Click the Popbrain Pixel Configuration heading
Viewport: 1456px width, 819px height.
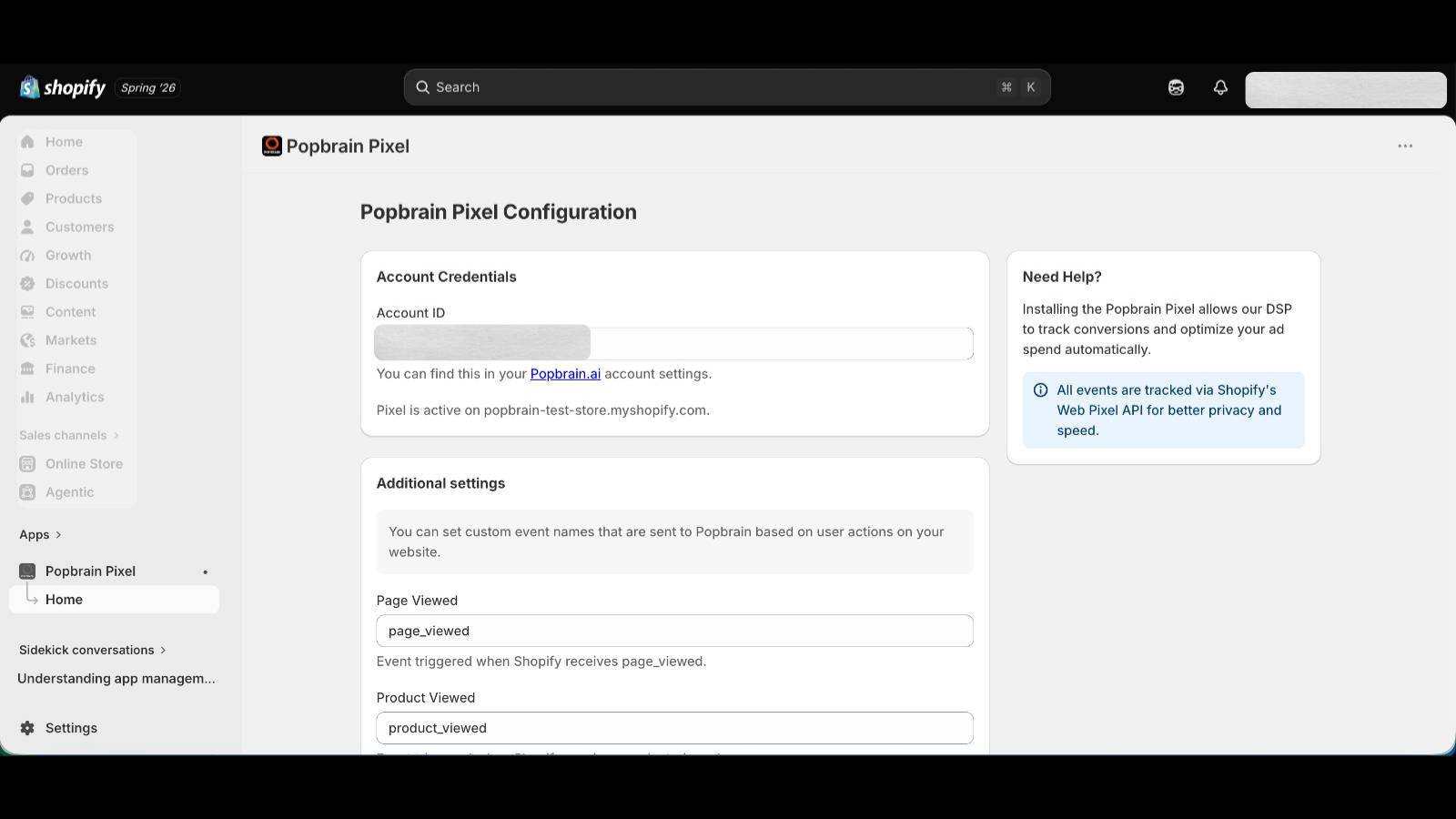point(499,212)
